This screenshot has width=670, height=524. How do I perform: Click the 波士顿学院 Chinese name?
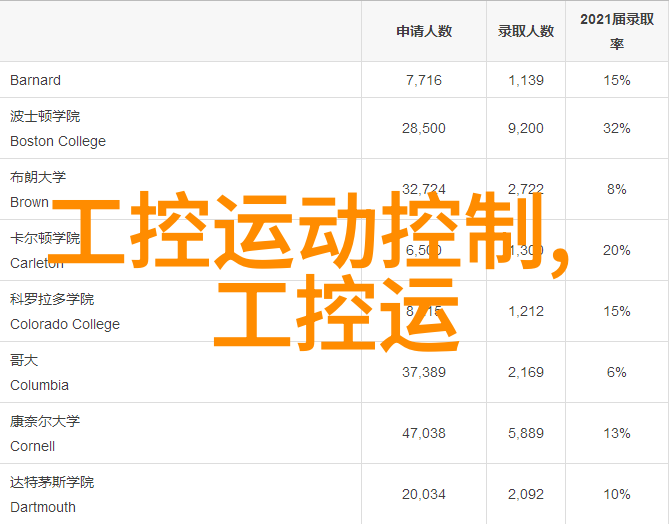coord(45,116)
